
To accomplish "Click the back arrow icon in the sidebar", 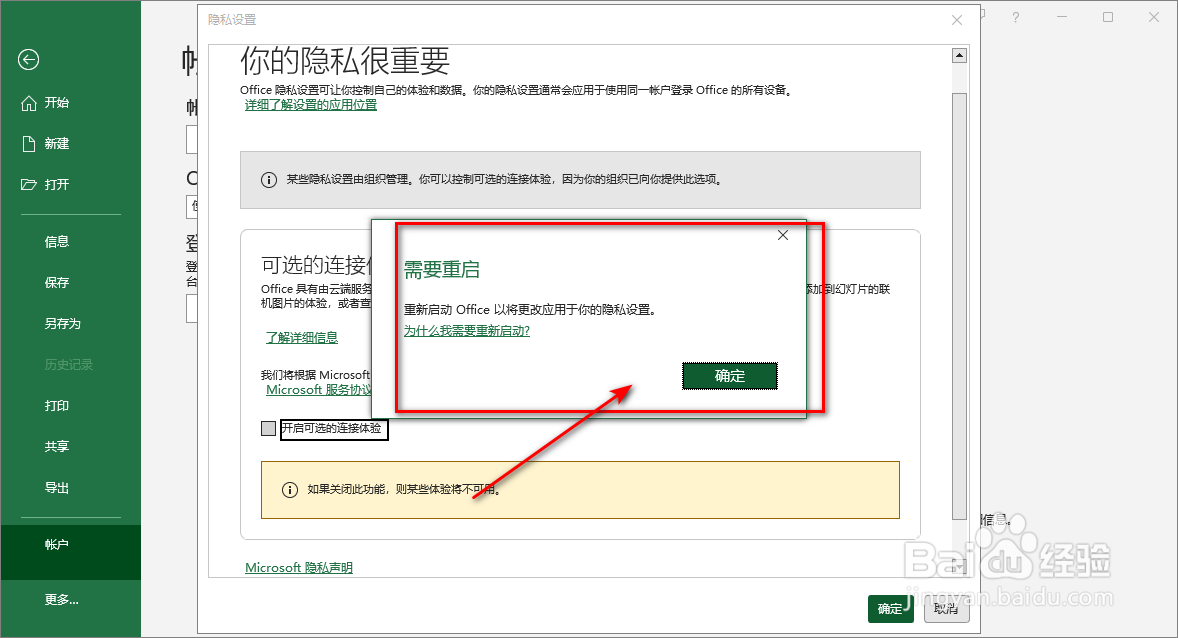I will point(29,59).
